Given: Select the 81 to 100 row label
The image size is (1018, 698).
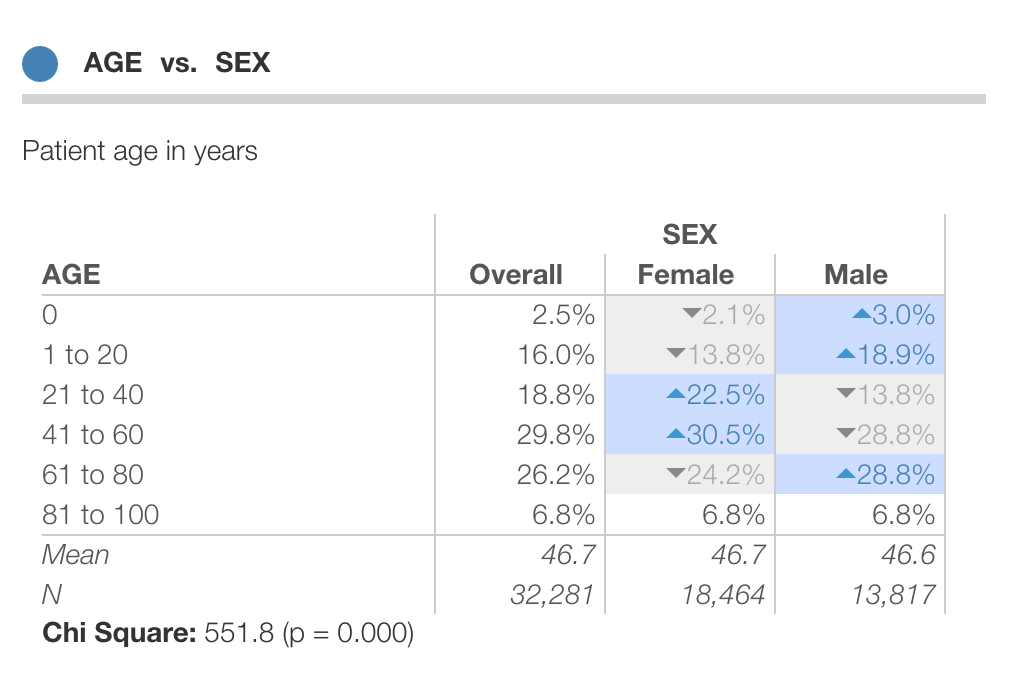Looking at the screenshot, I should (x=100, y=515).
